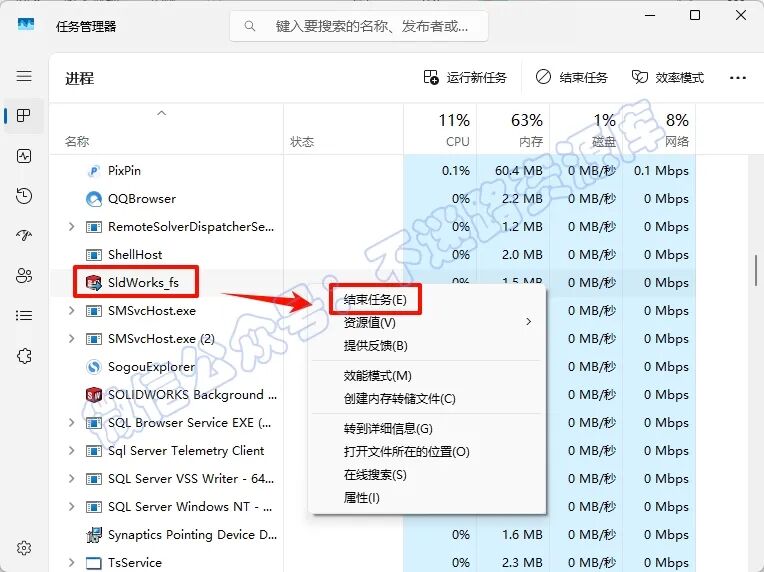The image size is (764, 572).
Task: Click 运行新任务 (Run new task)
Action: (465, 77)
